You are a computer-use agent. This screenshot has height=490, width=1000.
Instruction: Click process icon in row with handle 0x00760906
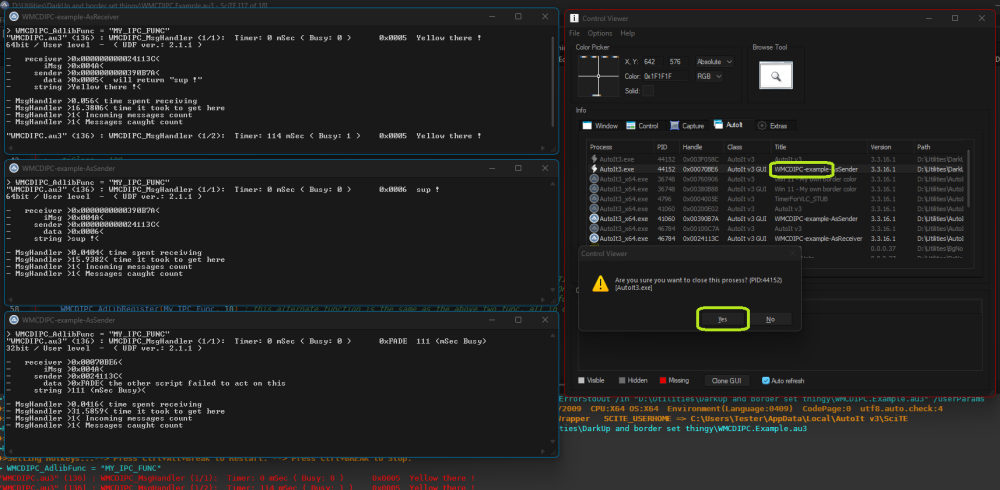(594, 179)
